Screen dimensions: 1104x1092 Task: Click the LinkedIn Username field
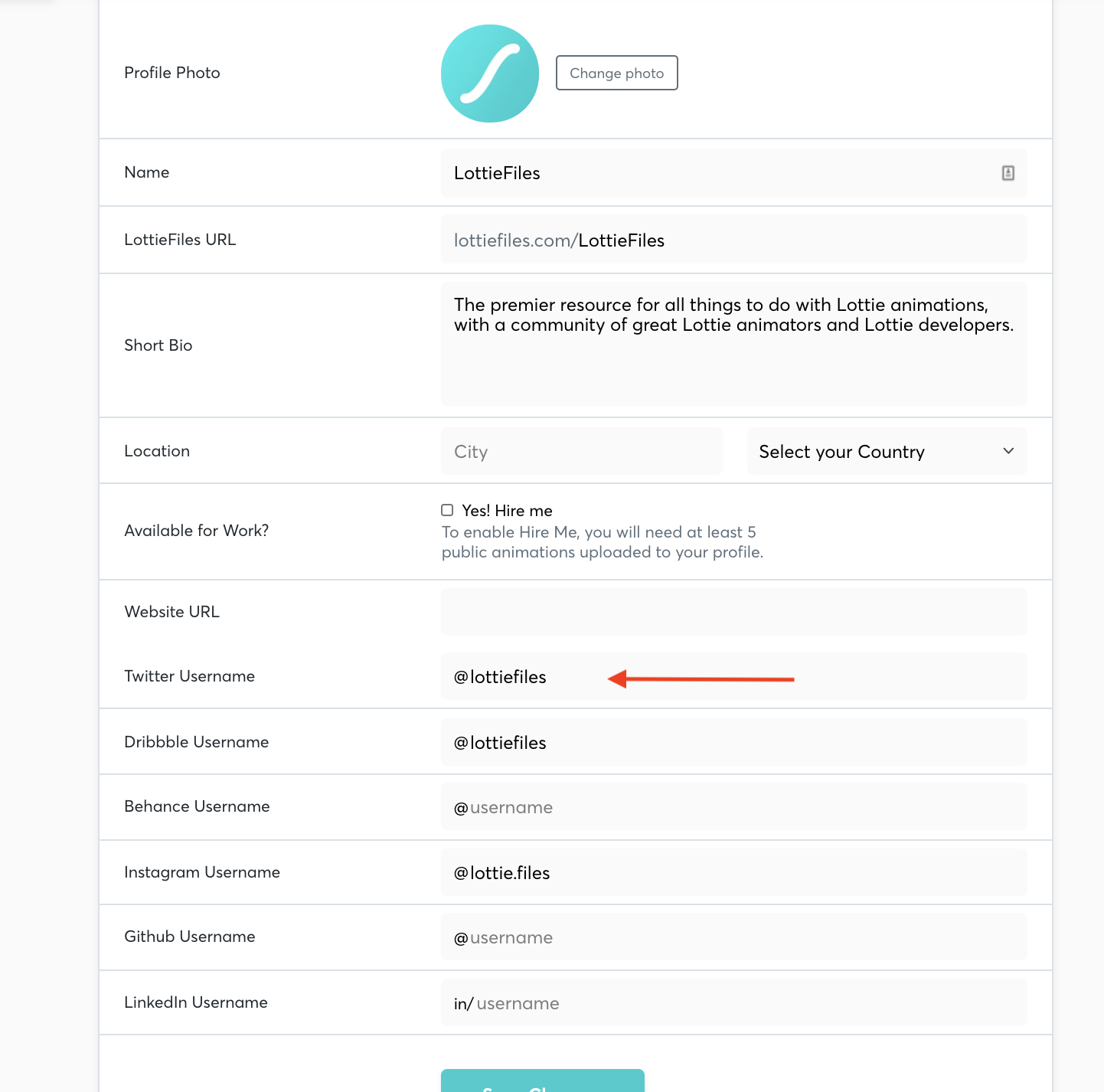point(733,1003)
